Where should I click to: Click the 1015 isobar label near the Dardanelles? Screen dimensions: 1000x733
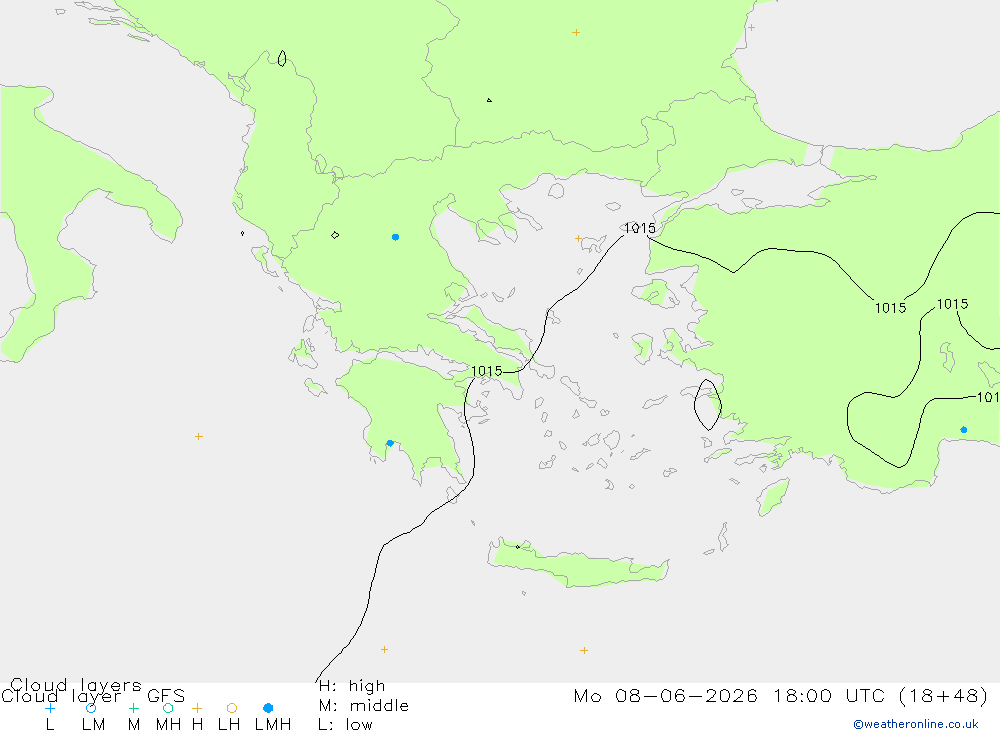[639, 228]
